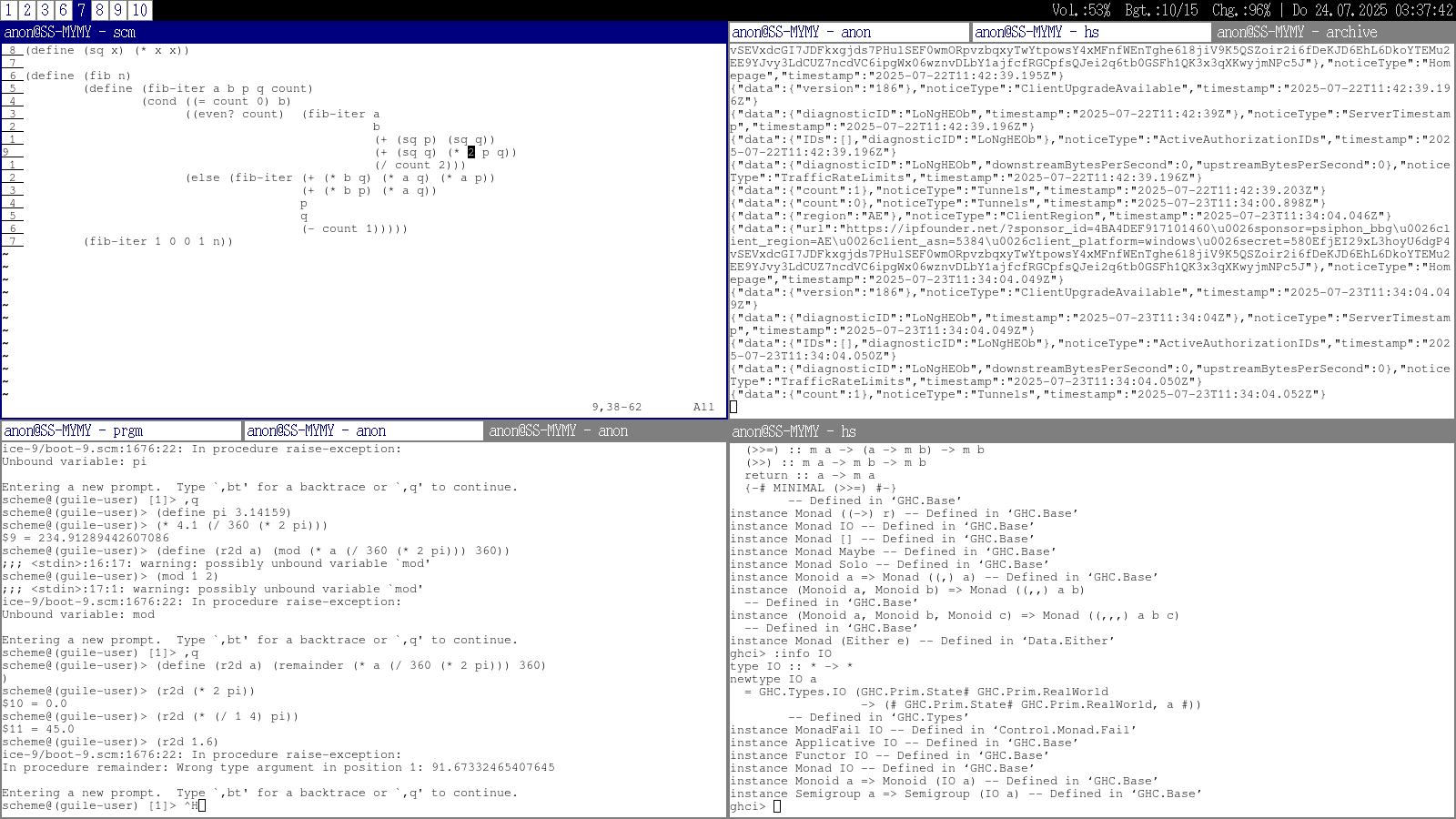Select the top-right hs terminal tab

[1092, 32]
